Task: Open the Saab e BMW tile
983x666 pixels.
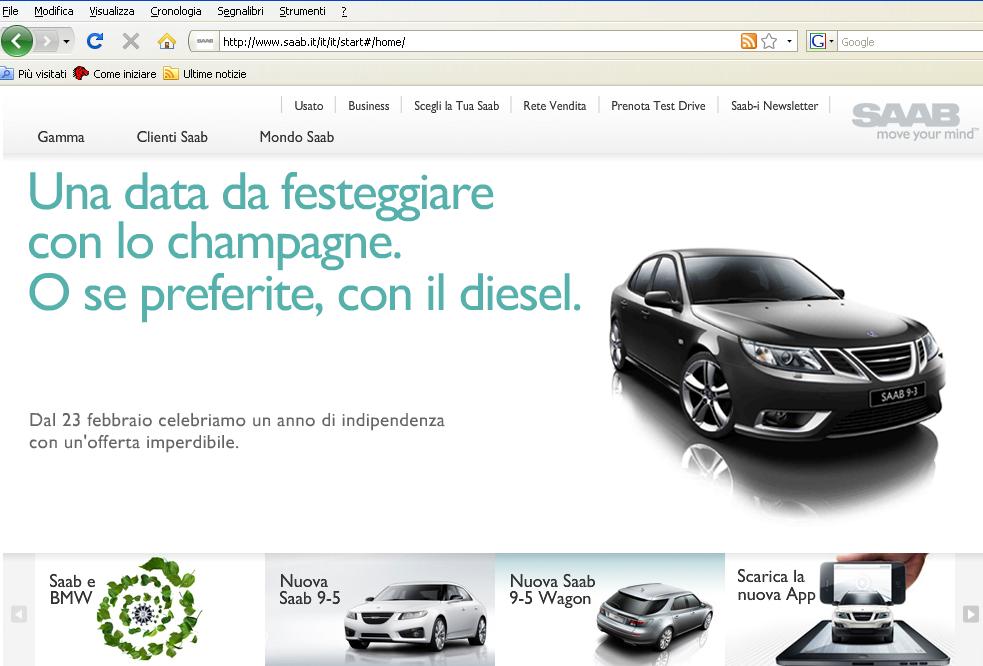Action: (x=150, y=609)
